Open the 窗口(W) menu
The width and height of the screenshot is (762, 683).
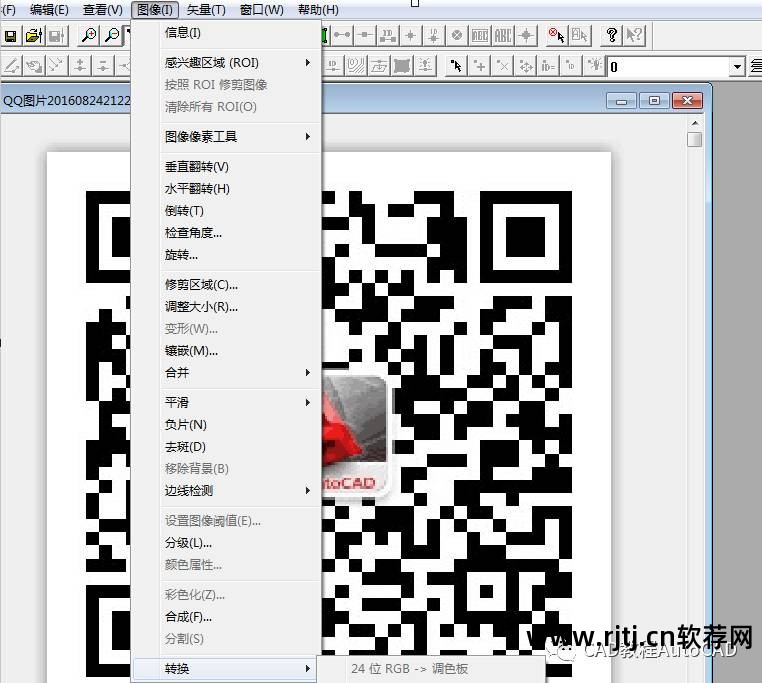point(261,10)
